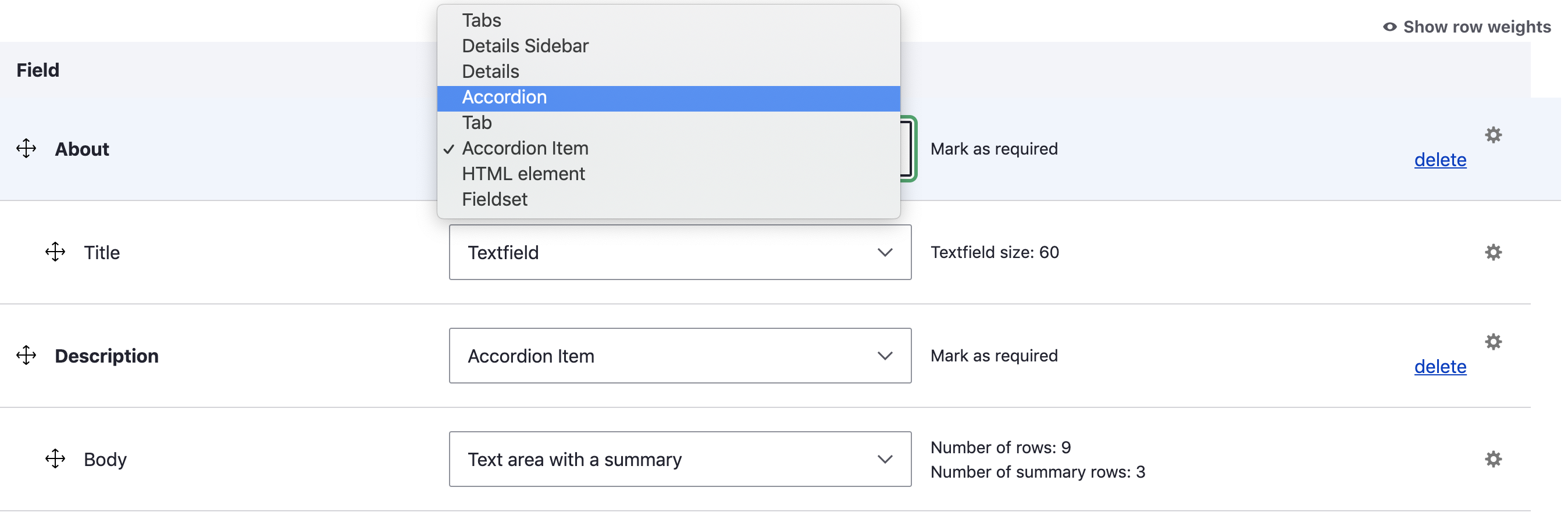Click the About row drag handle

coord(26,149)
